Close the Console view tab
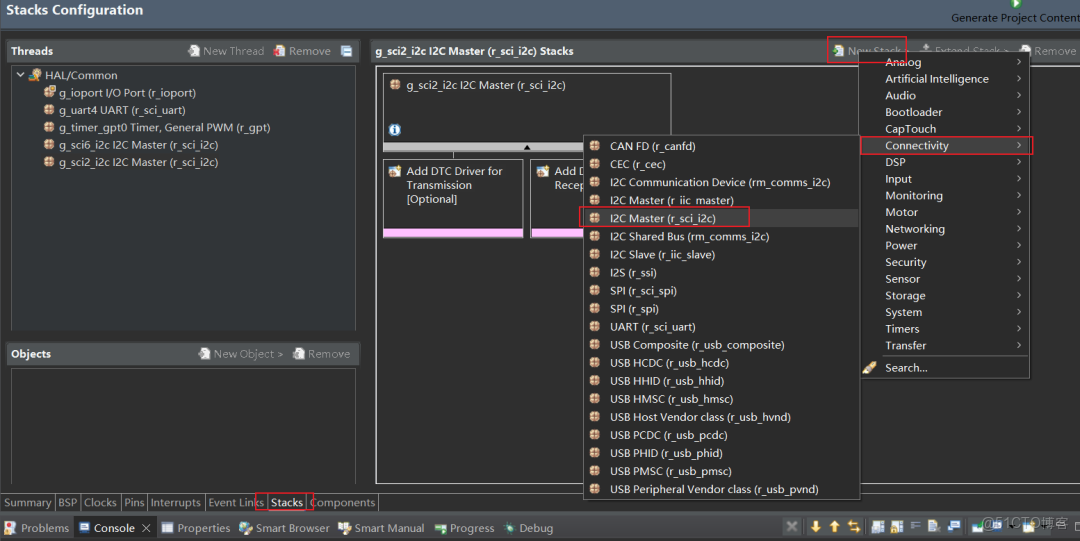The width and height of the screenshot is (1080, 541). [x=146, y=528]
